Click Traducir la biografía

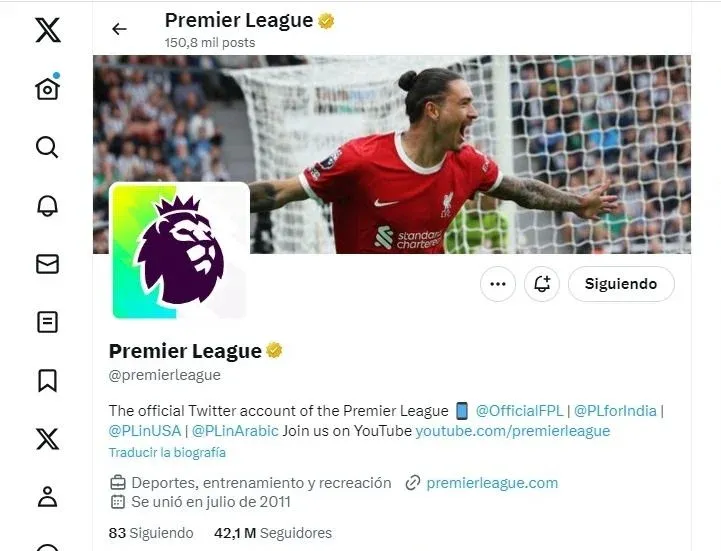167,453
